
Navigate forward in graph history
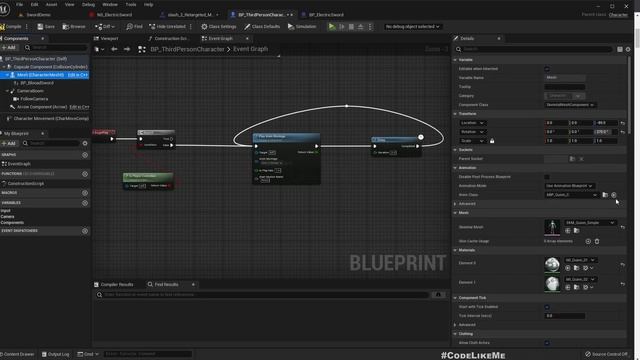click(127, 49)
